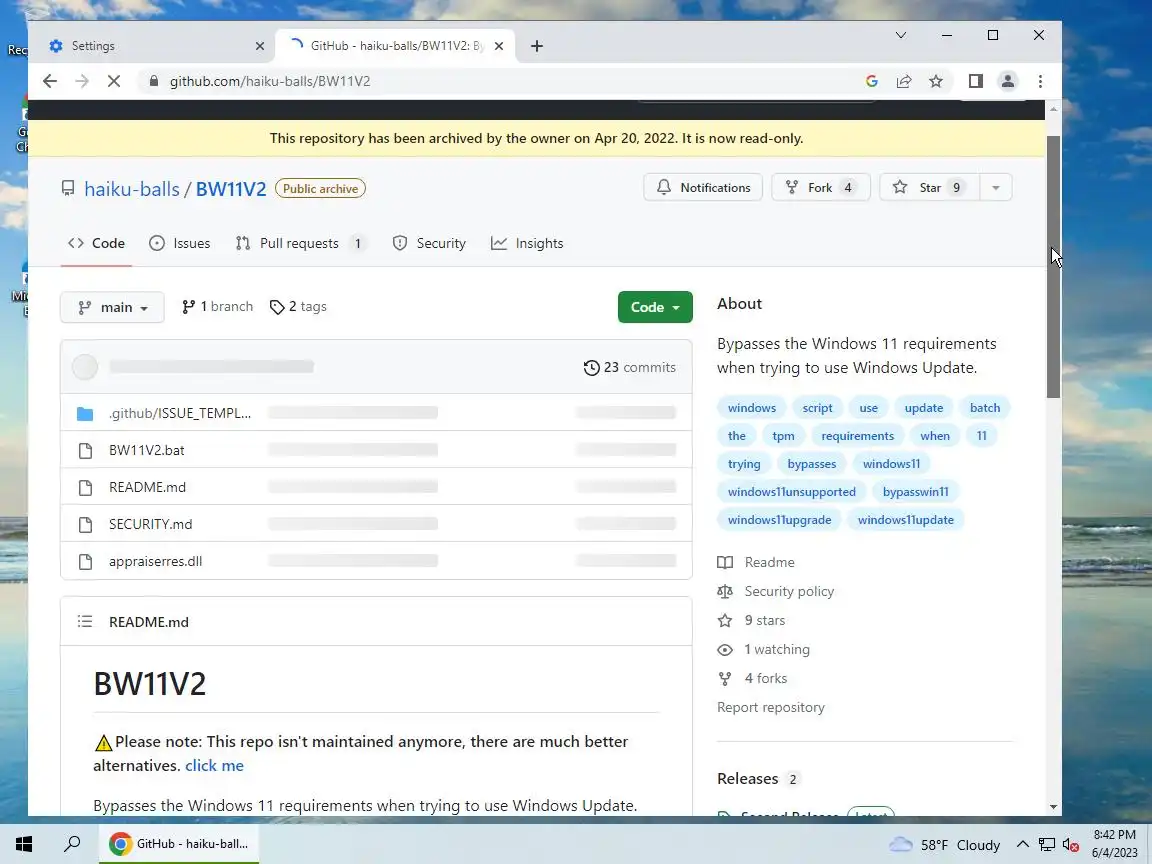Click the page vertical scrollbar thumb

pyautogui.click(x=1054, y=267)
